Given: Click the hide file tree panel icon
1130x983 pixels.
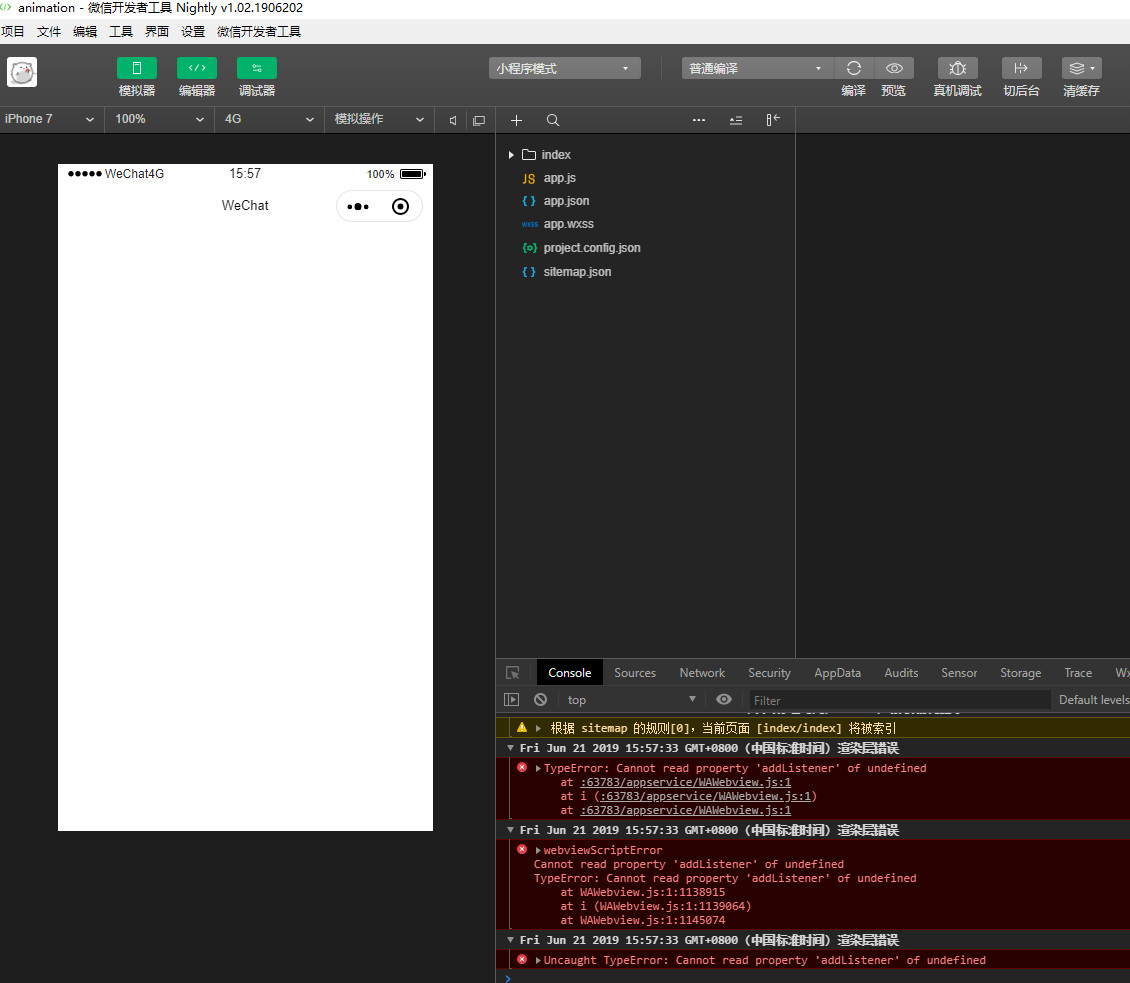Looking at the screenshot, I should (x=773, y=120).
